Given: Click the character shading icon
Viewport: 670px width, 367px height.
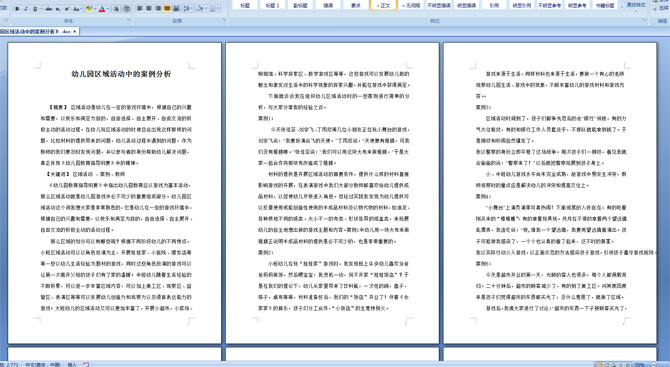Looking at the screenshot, I should [116, 9].
